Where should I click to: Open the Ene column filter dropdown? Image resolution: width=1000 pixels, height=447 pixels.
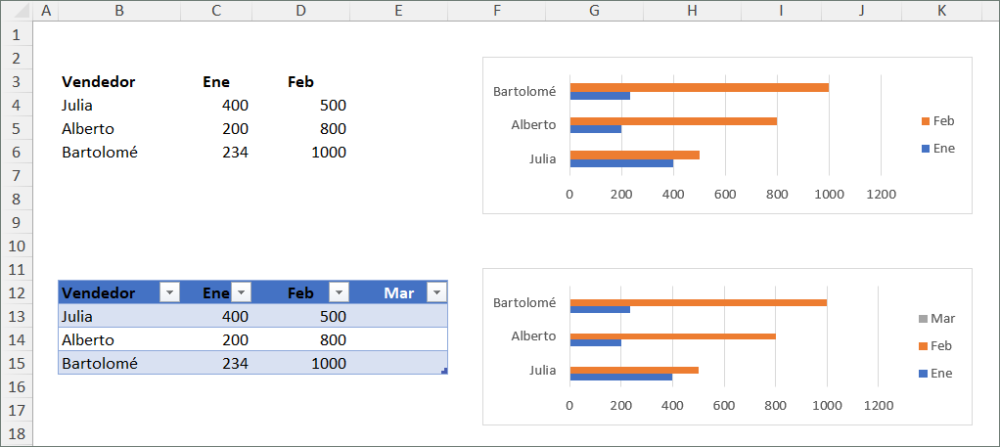pos(241,292)
